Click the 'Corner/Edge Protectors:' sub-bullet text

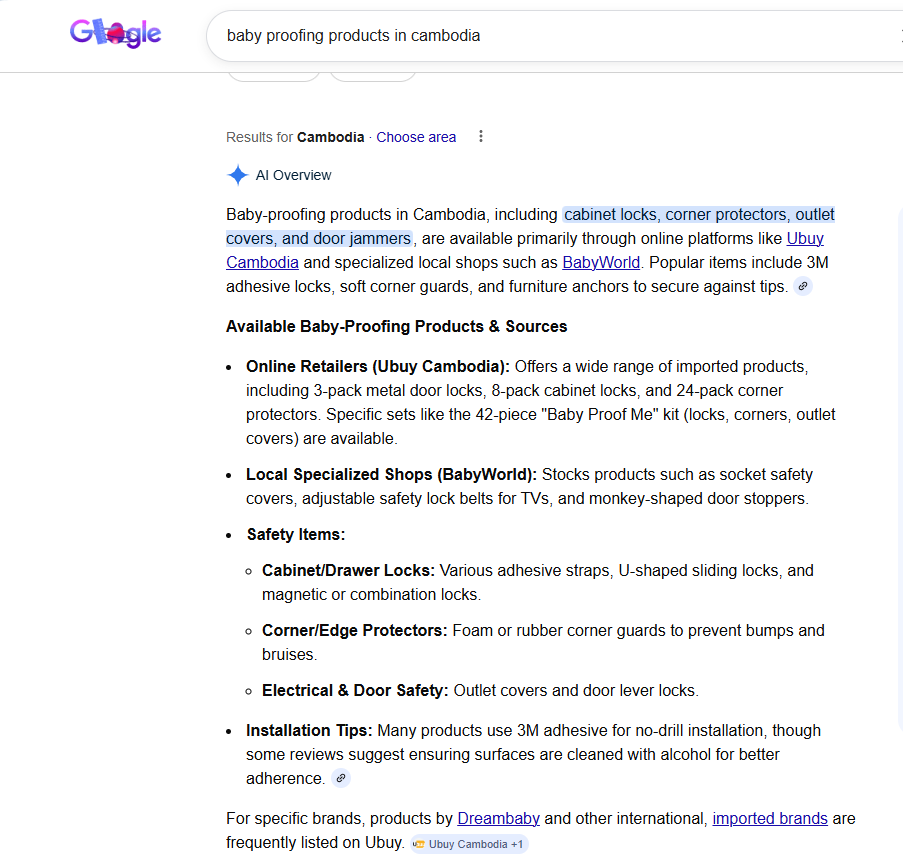click(x=355, y=631)
